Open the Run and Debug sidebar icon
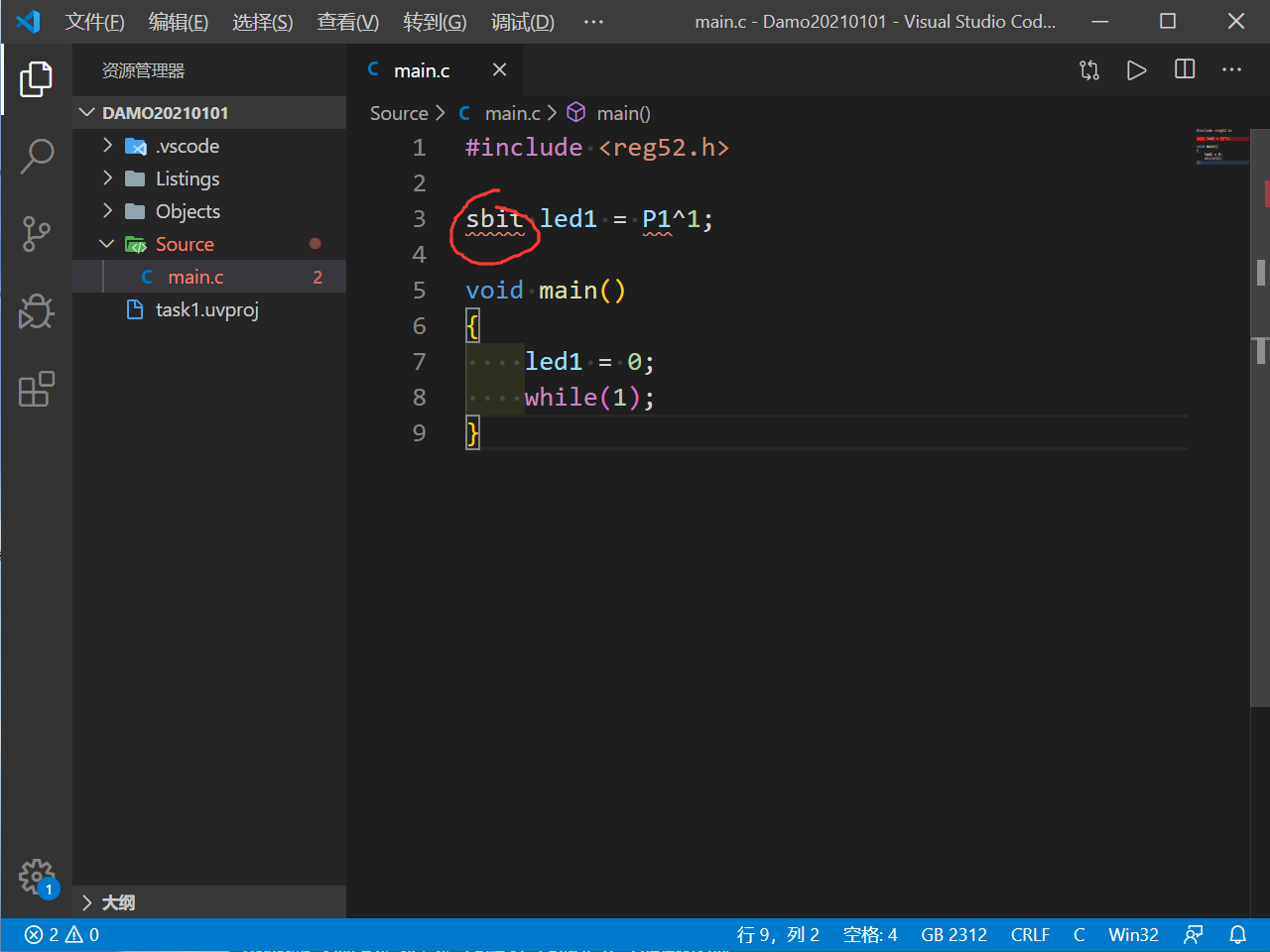 (x=36, y=311)
